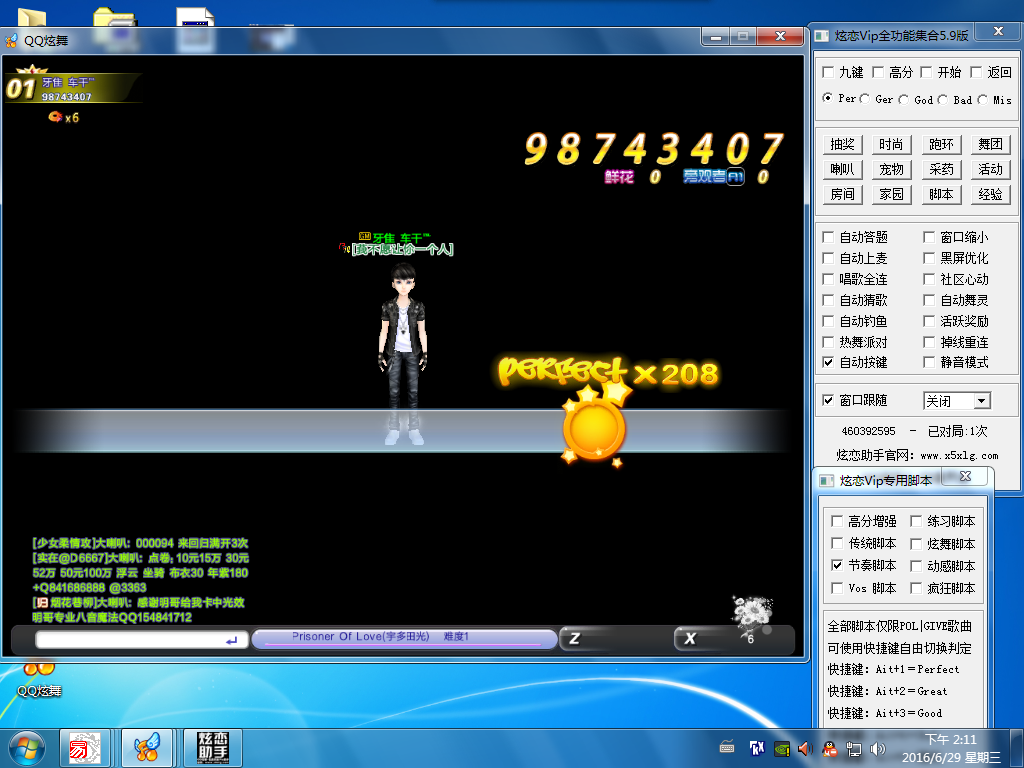Enable 自动答题 option
The image size is (1024, 768).
(828, 237)
